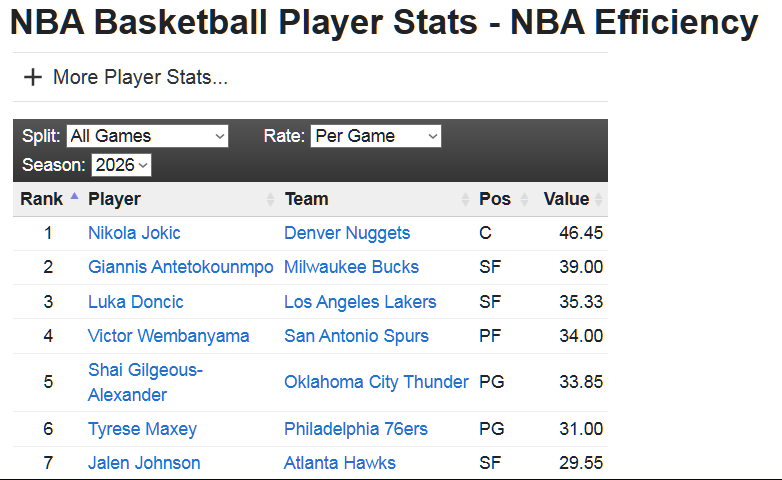Open Jalen Johnson player link
The image size is (782, 480).
tap(144, 463)
